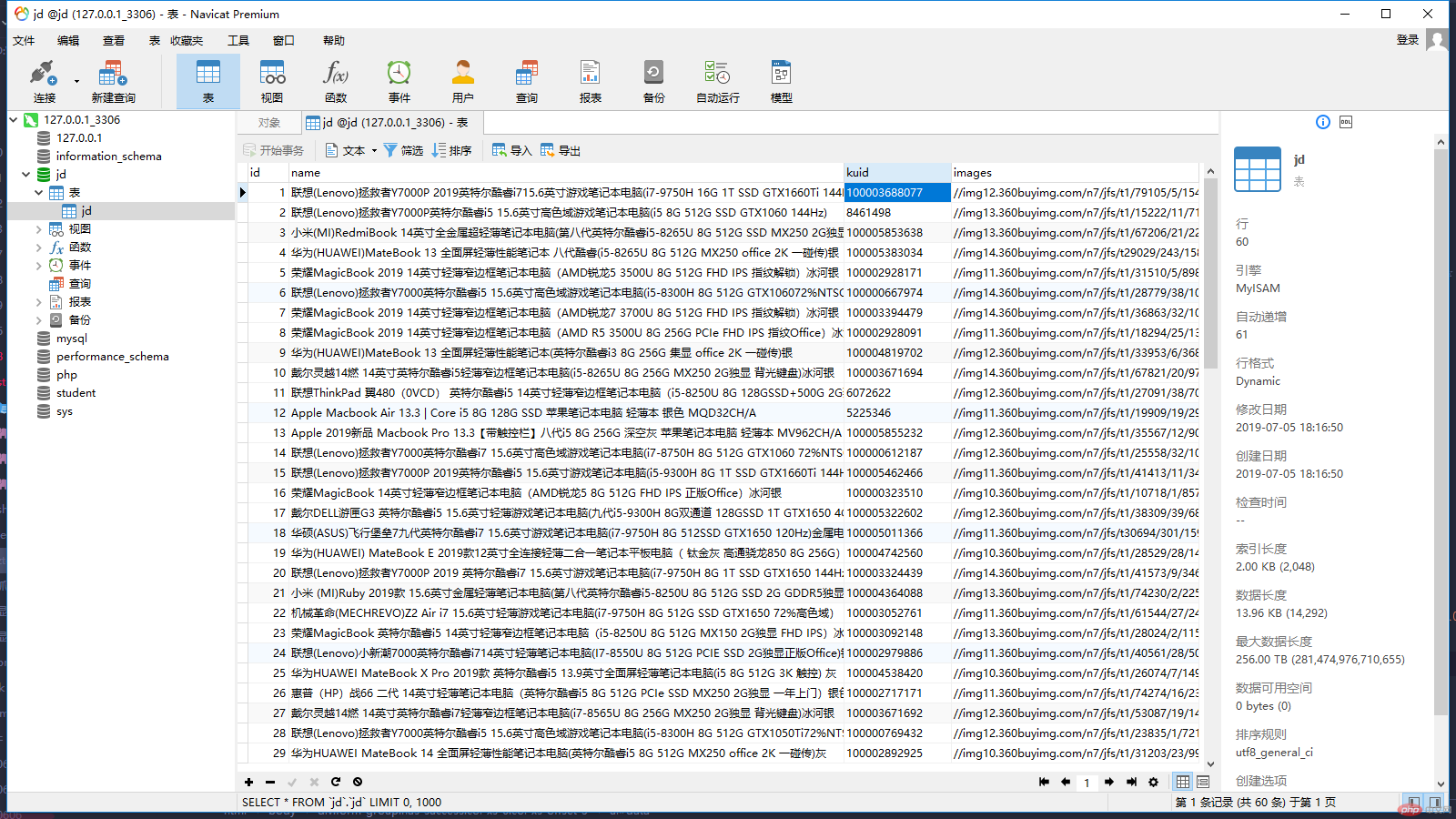The image size is (1456, 819).
Task: Open the 事件 (Event) toolbar icon
Action: pos(399,81)
